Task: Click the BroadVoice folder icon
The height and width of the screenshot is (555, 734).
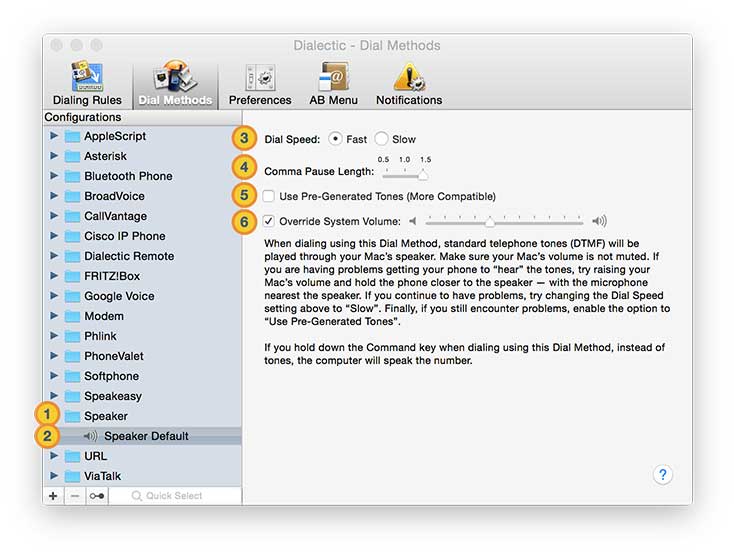Action: pos(72,197)
